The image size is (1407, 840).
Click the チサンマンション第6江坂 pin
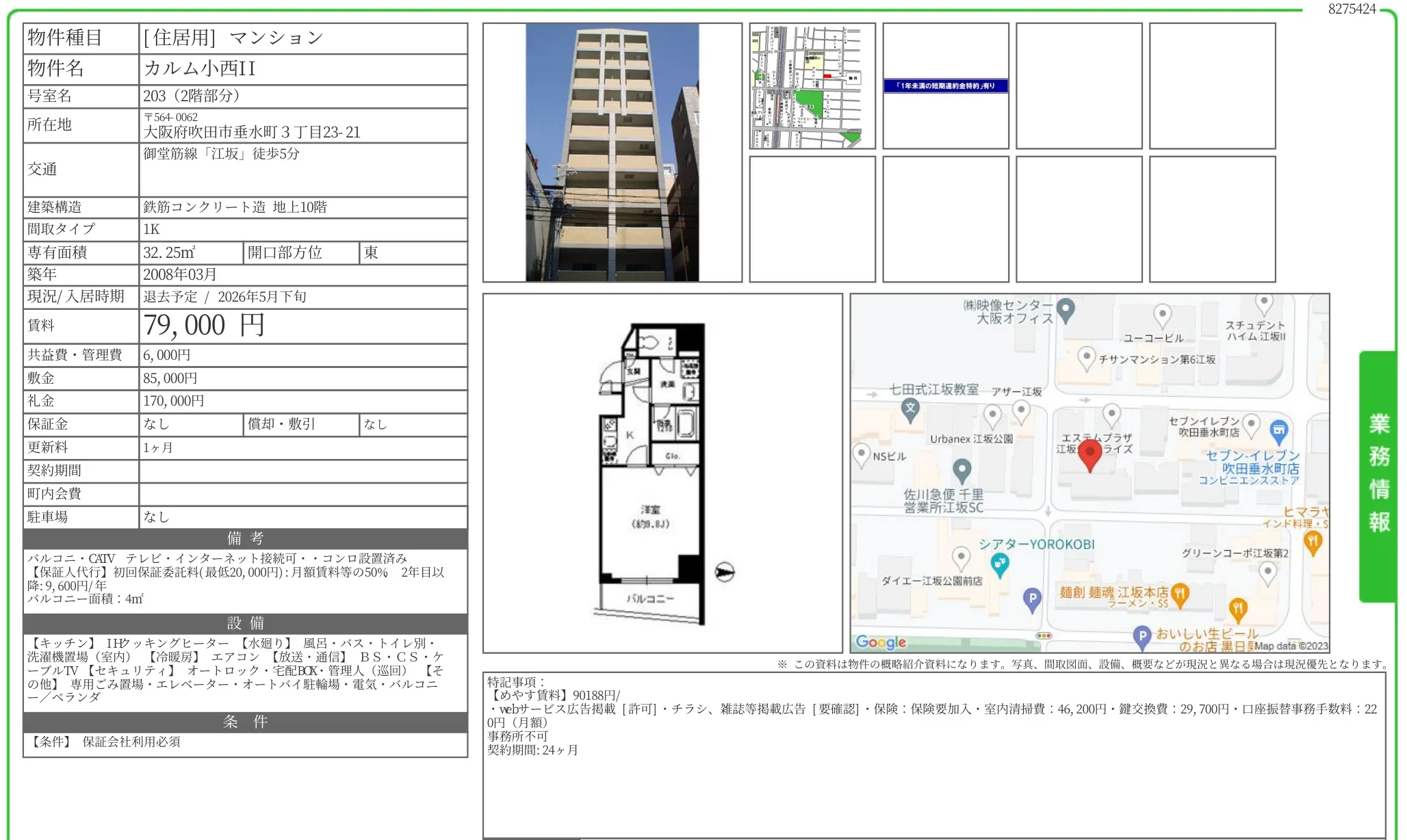click(1086, 357)
